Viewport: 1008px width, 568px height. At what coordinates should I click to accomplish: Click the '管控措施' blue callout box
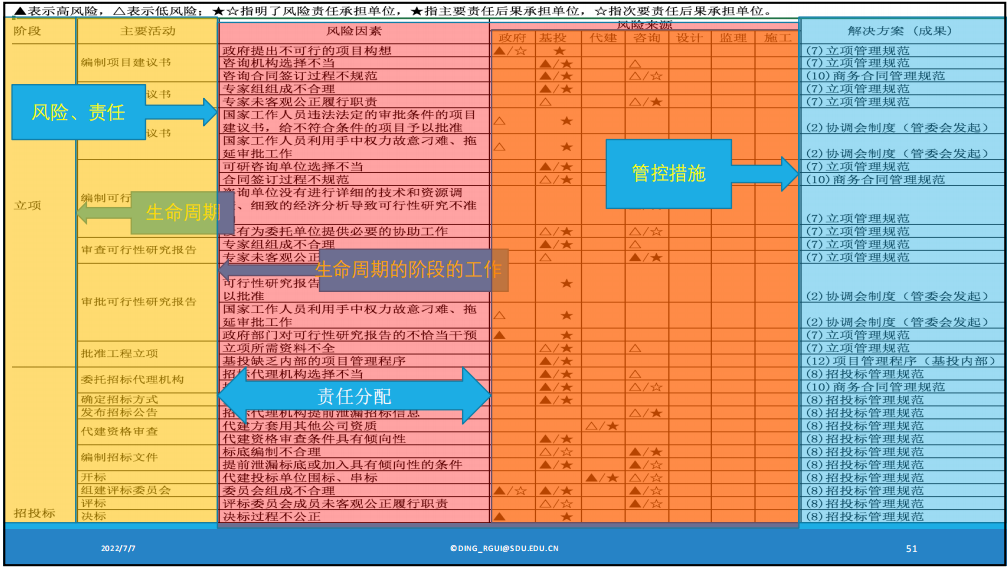click(x=669, y=173)
